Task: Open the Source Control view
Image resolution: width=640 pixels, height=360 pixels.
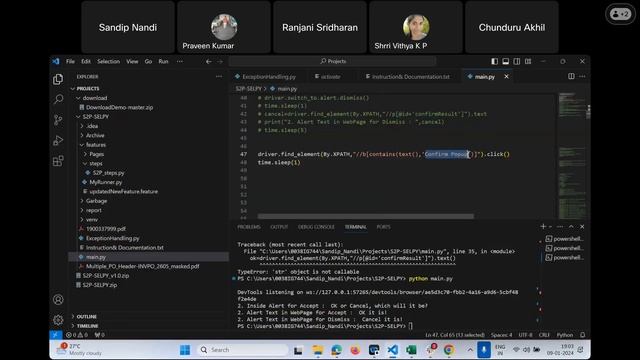Action: (58, 120)
